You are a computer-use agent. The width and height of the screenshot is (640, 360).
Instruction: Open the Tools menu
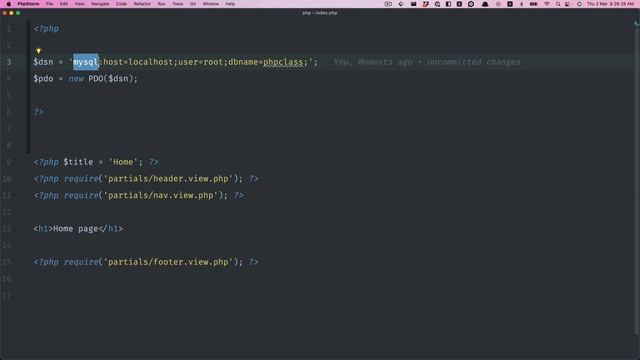pos(178,4)
